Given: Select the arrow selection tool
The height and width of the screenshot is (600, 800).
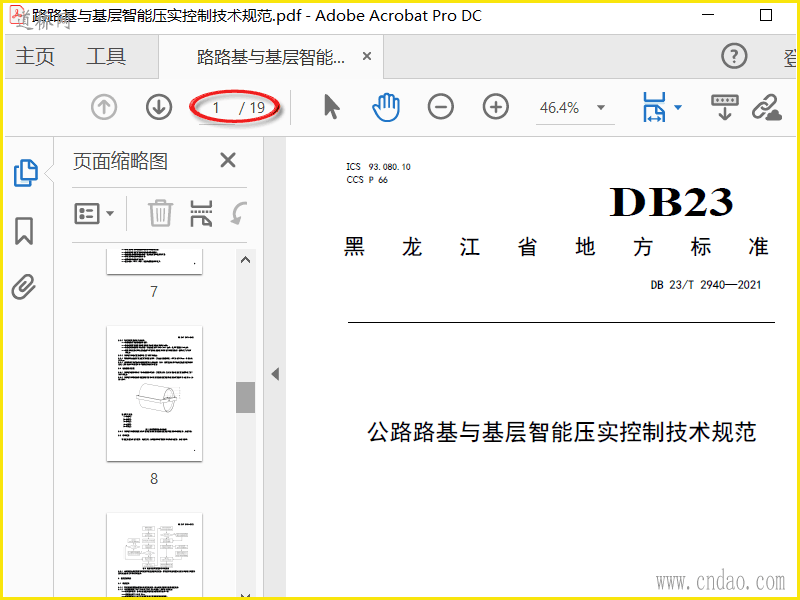Looking at the screenshot, I should (332, 107).
